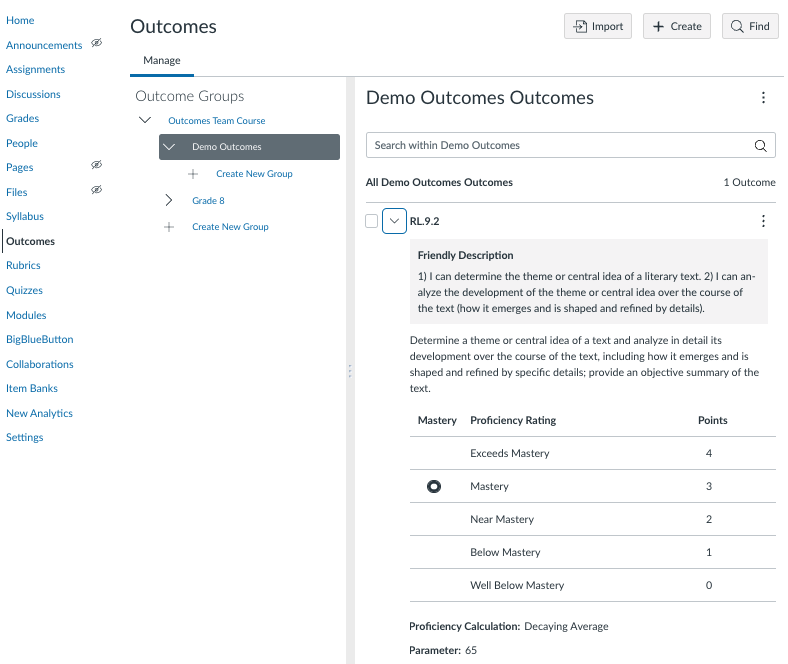This screenshot has height=664, width=788.
Task: Expand the Grade 8 outcome group
Action: point(169,201)
